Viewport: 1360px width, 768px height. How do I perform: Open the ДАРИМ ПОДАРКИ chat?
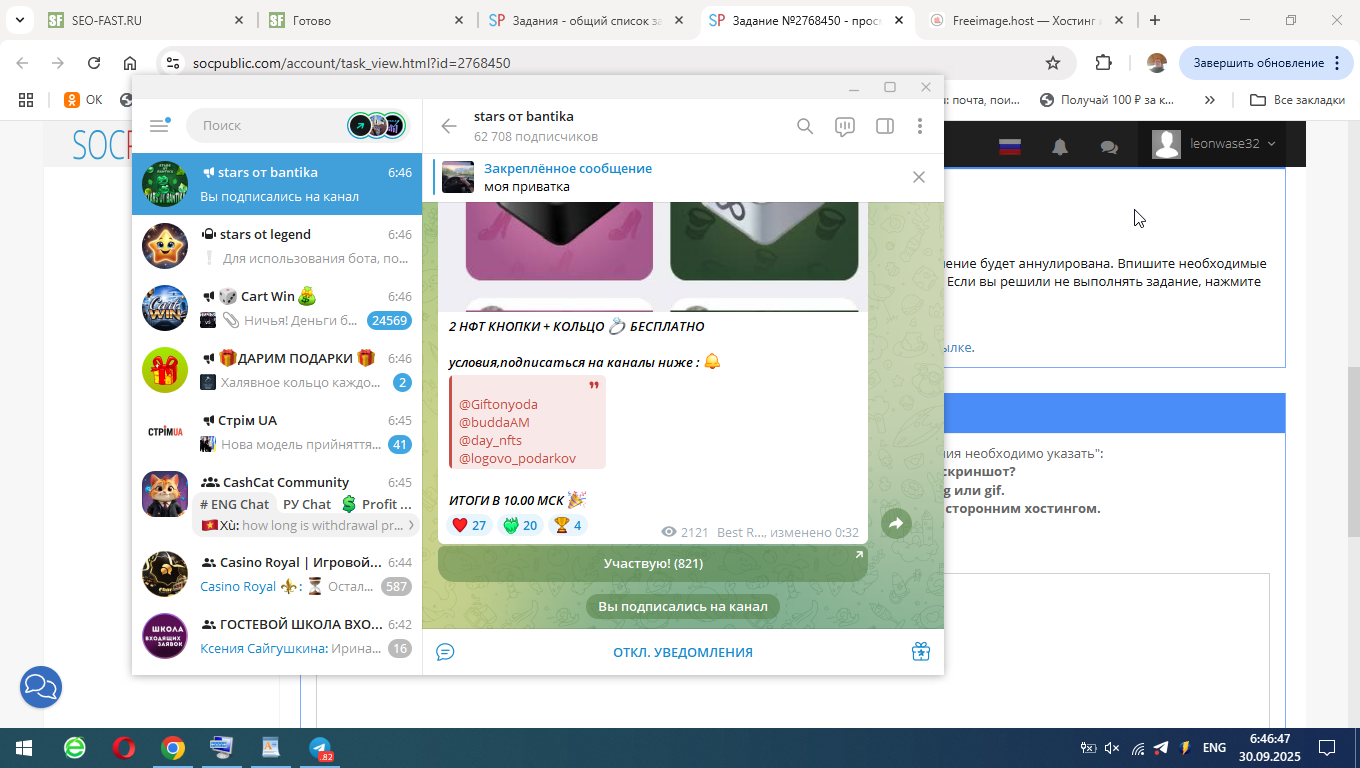point(277,370)
